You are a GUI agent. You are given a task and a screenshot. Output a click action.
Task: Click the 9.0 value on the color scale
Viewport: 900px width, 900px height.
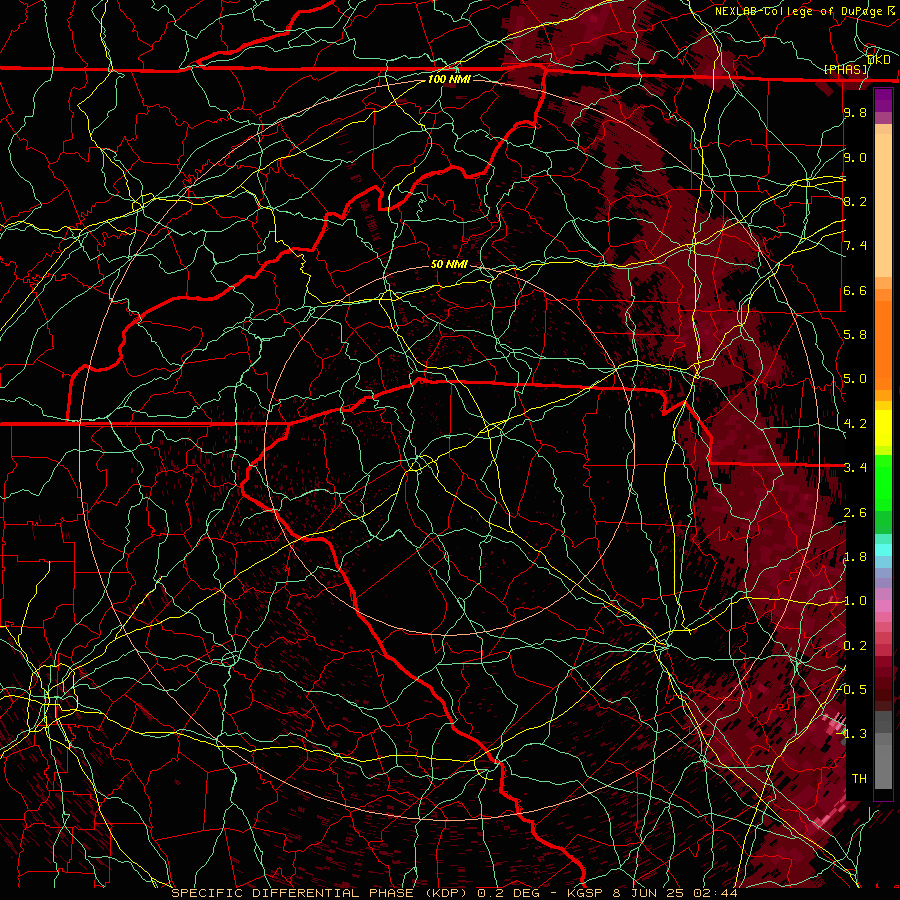tap(855, 157)
